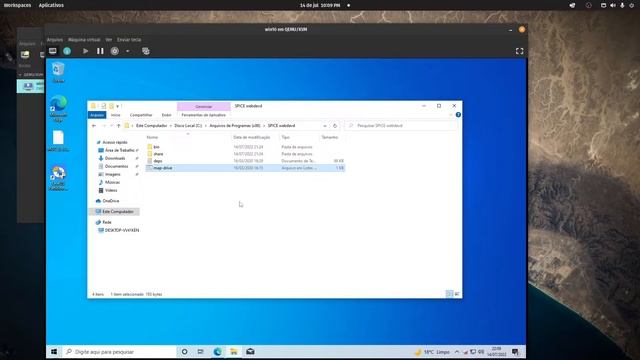Click the Pesquisar SPICE webdavd search box
This screenshot has width=640, height=360.
tap(402, 126)
